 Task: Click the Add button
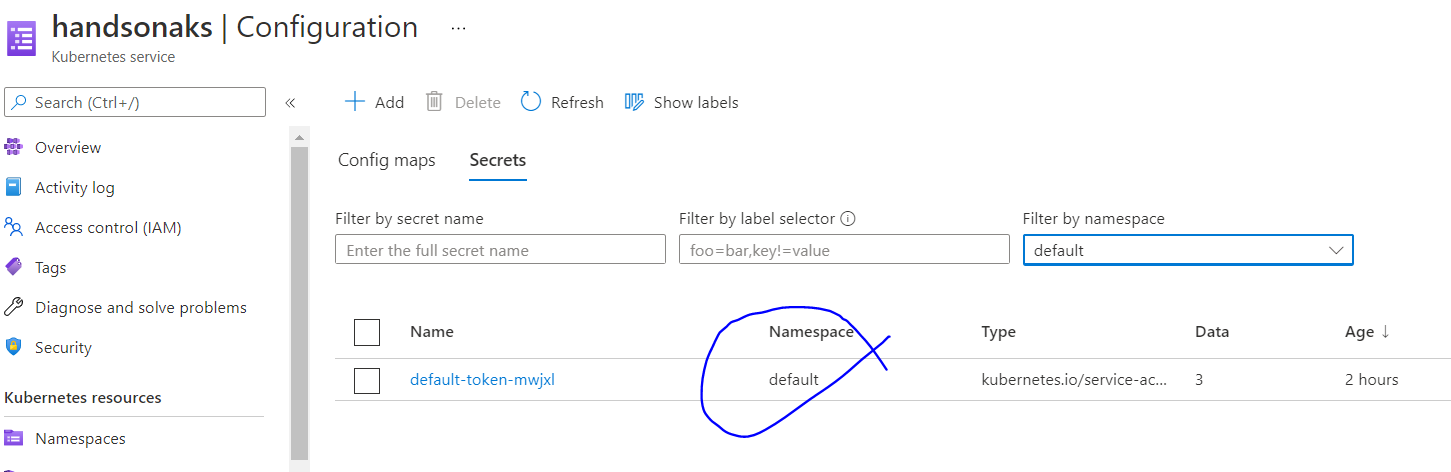[374, 102]
